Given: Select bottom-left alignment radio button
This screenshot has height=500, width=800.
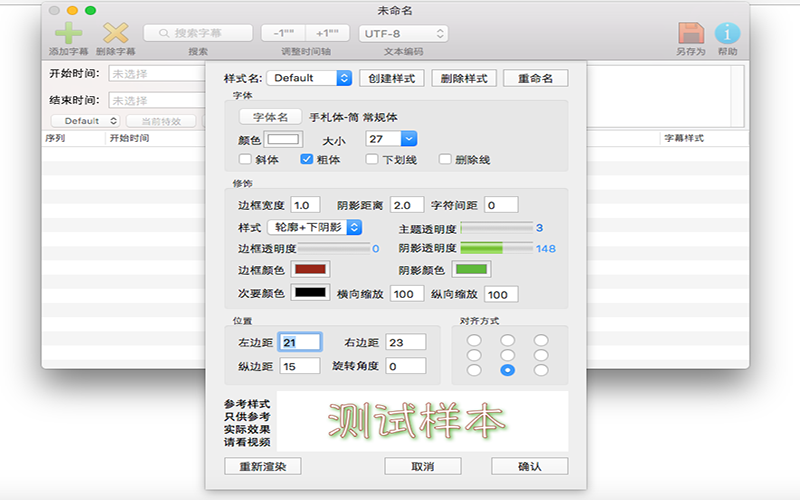Looking at the screenshot, I should 474,370.
